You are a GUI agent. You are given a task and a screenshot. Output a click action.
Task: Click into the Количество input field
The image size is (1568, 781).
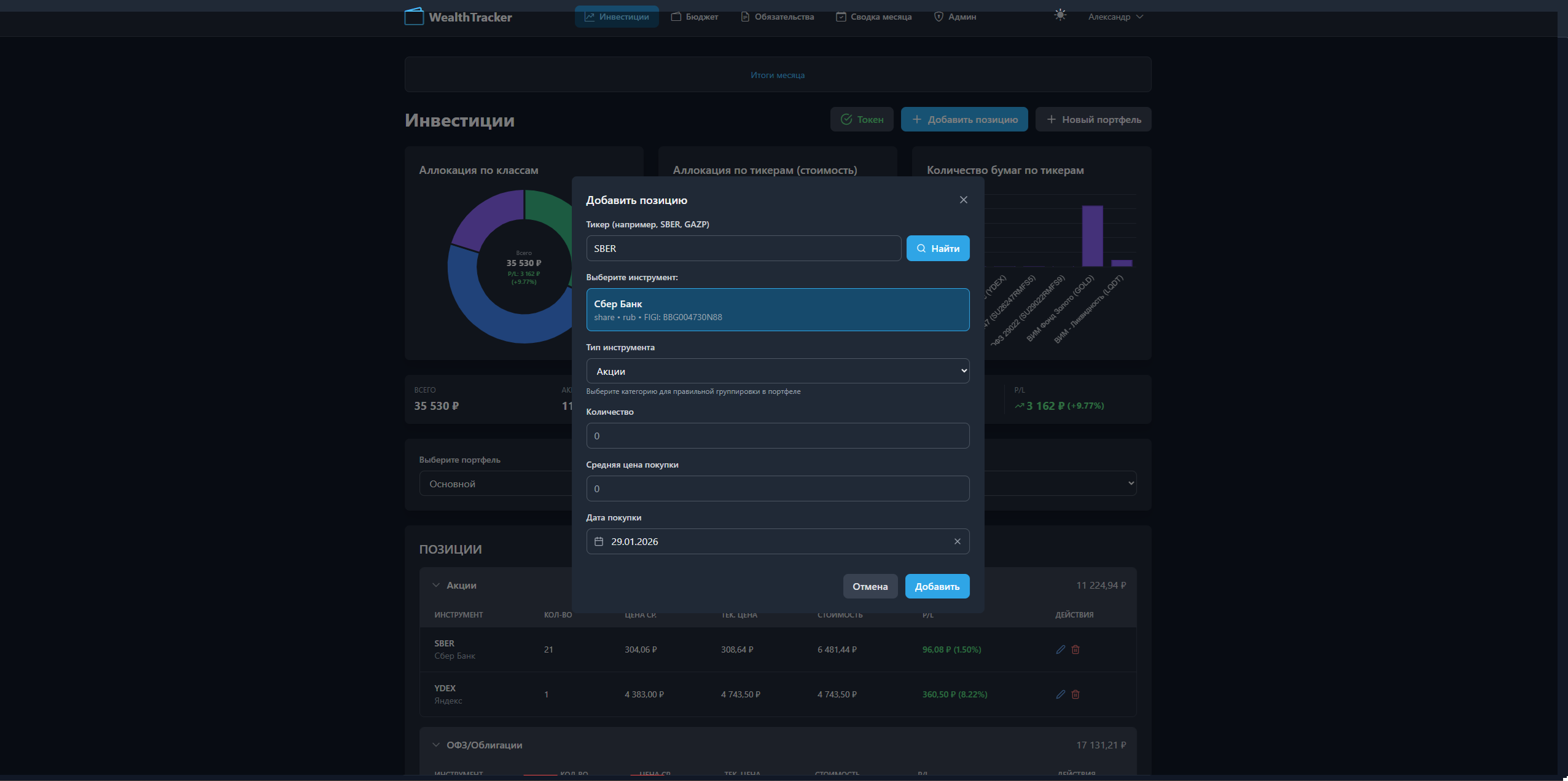tap(778, 436)
